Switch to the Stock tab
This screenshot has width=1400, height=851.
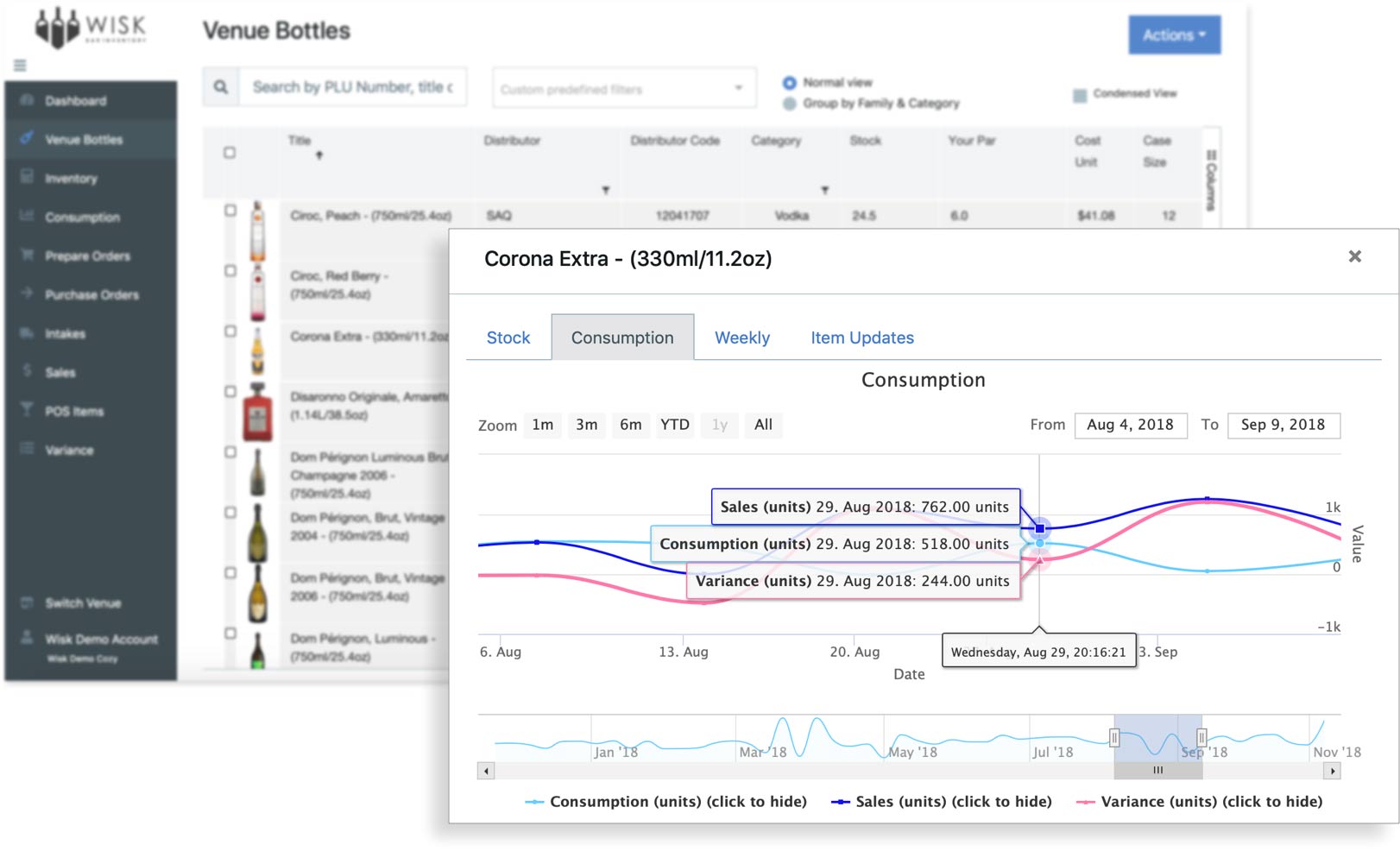(x=508, y=338)
